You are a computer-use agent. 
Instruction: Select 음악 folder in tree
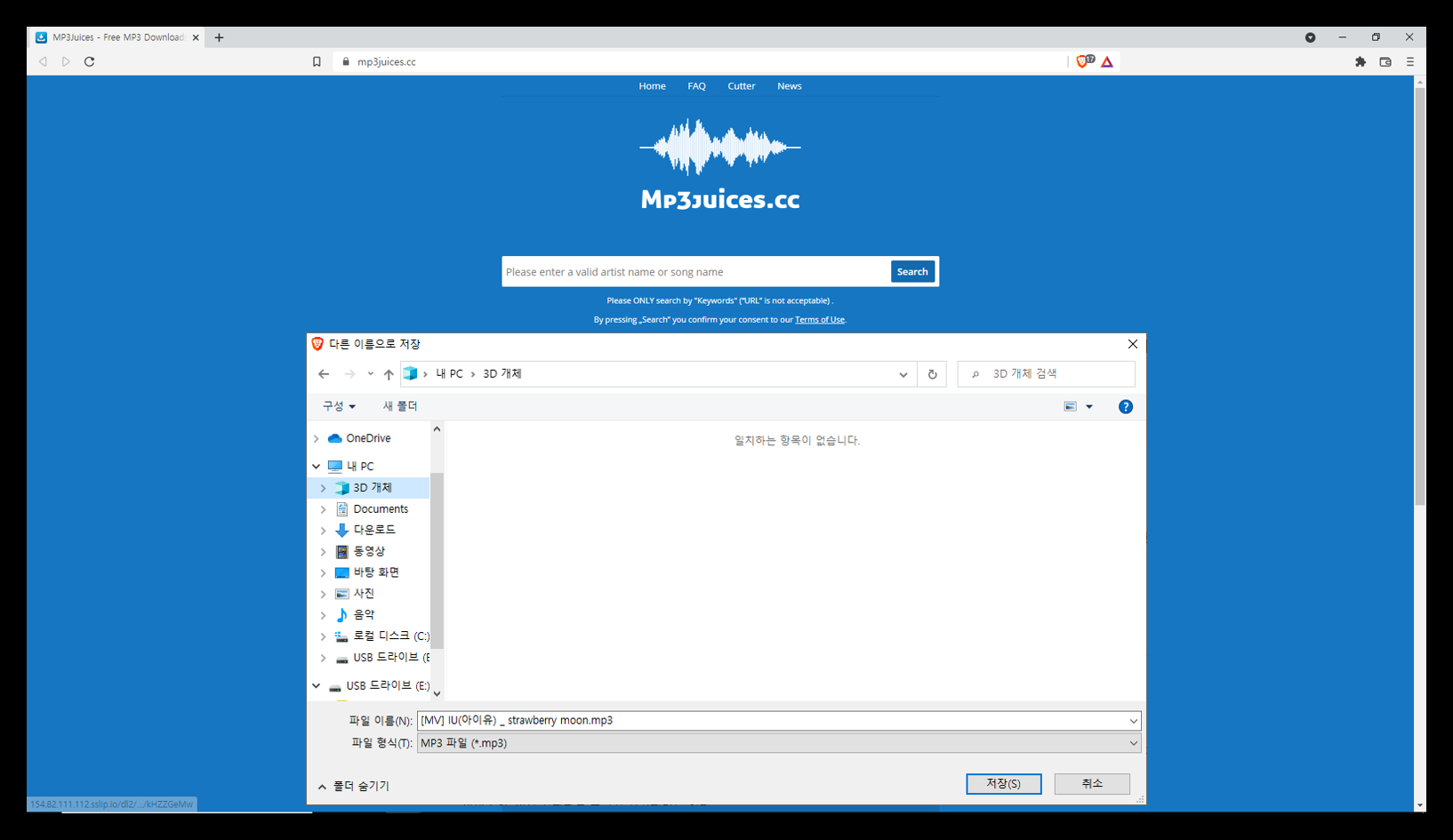(364, 615)
